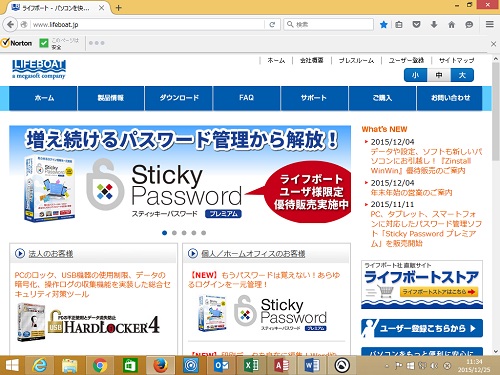Launch Chrome from the taskbar
Image resolution: width=500 pixels, height=375 pixels.
point(100,366)
